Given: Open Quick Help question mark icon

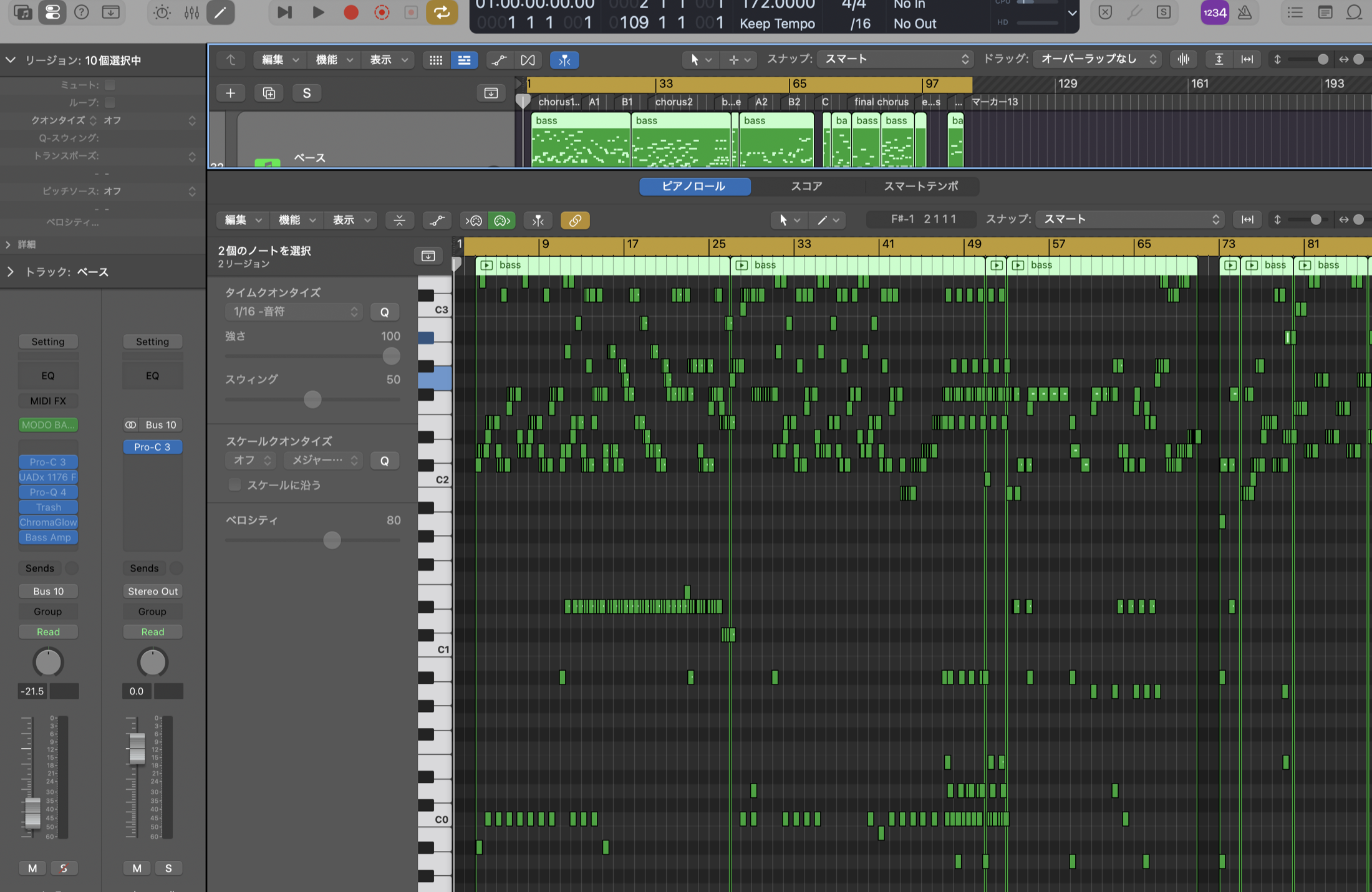Looking at the screenshot, I should point(82,12).
